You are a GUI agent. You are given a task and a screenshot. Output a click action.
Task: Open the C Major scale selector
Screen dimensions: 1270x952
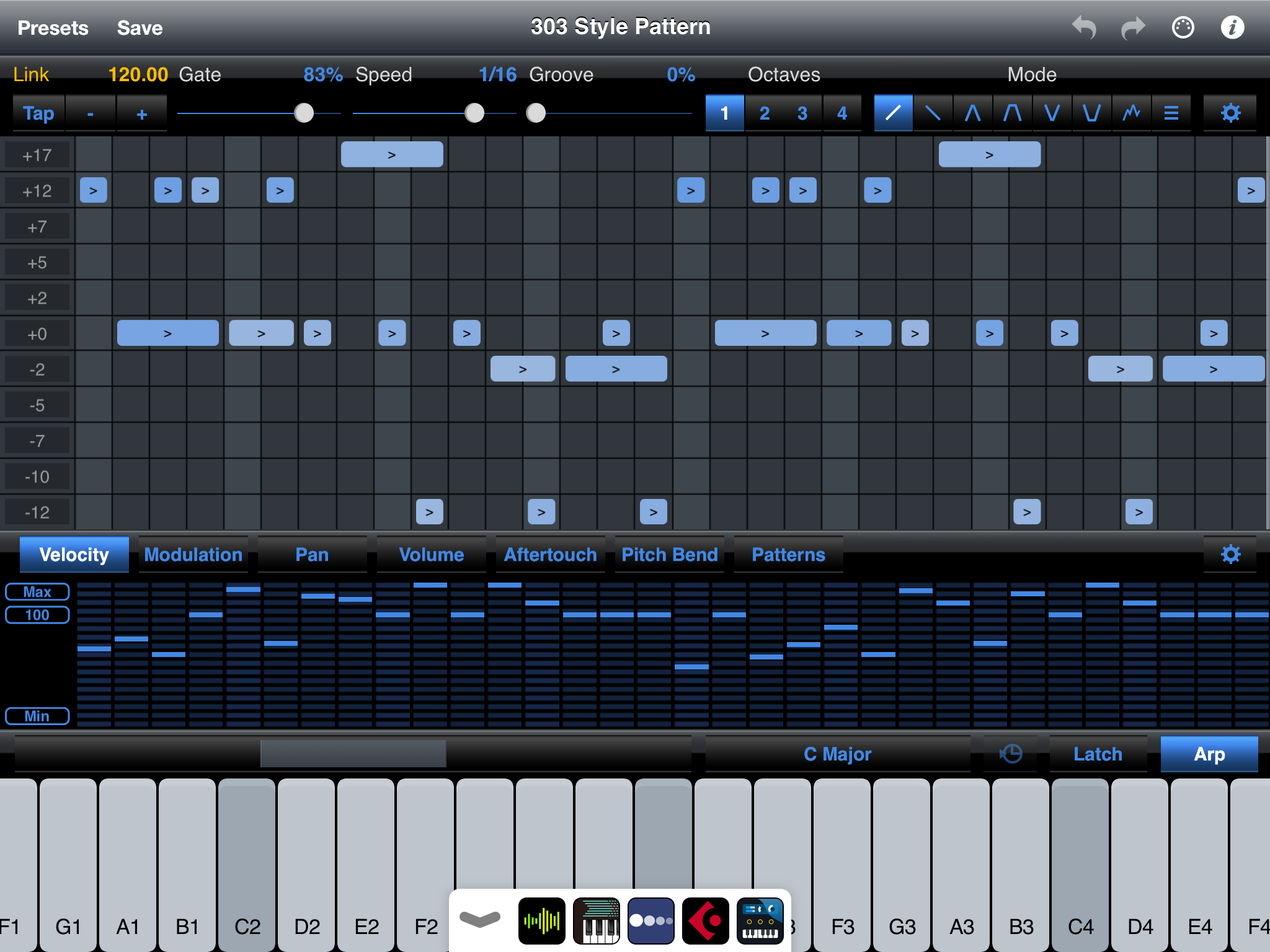838,754
